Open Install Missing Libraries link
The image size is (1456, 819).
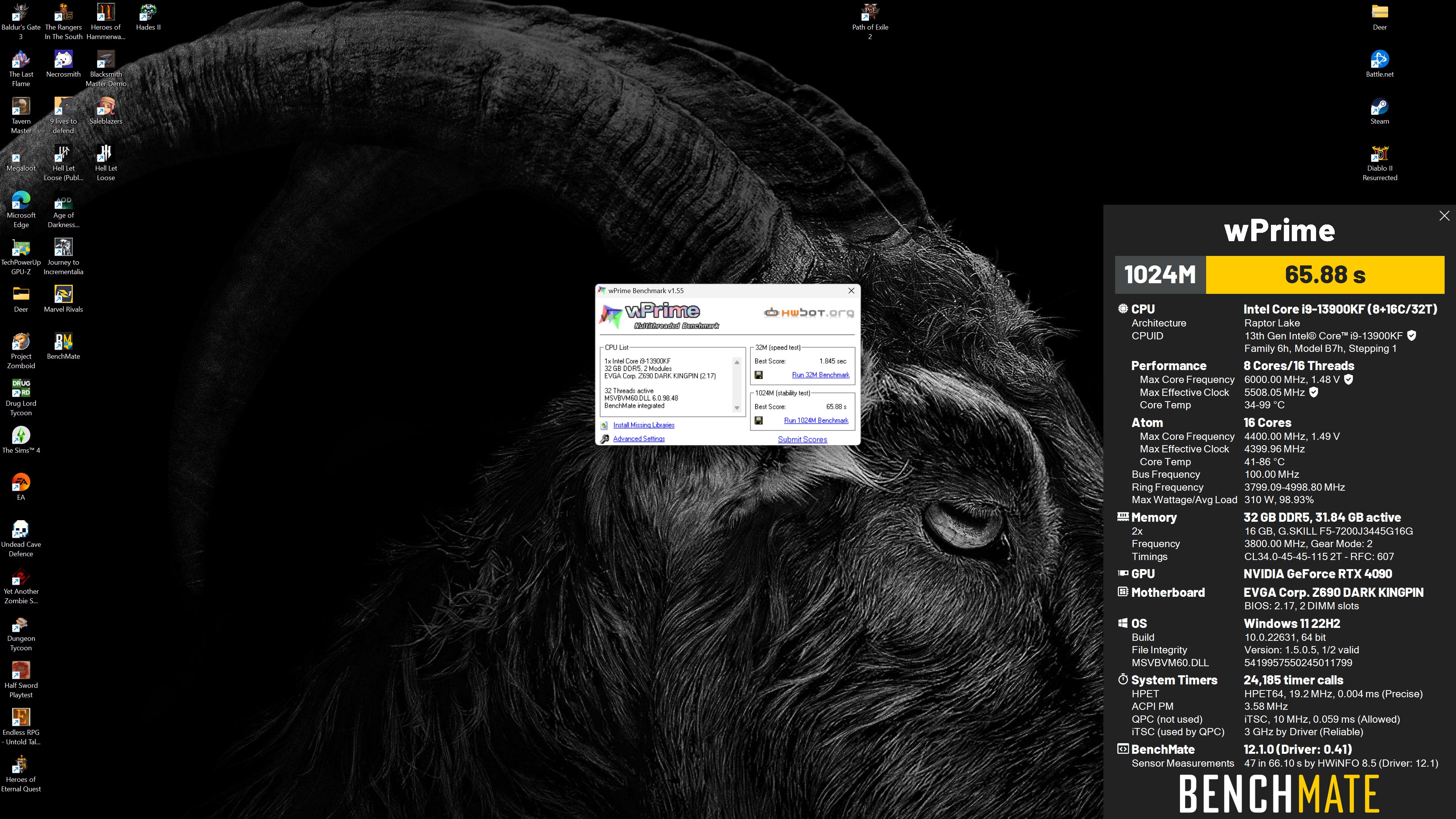643,425
